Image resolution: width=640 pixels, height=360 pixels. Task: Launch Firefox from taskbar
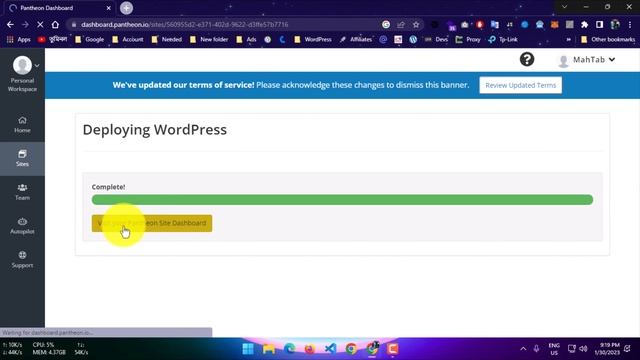coord(310,349)
